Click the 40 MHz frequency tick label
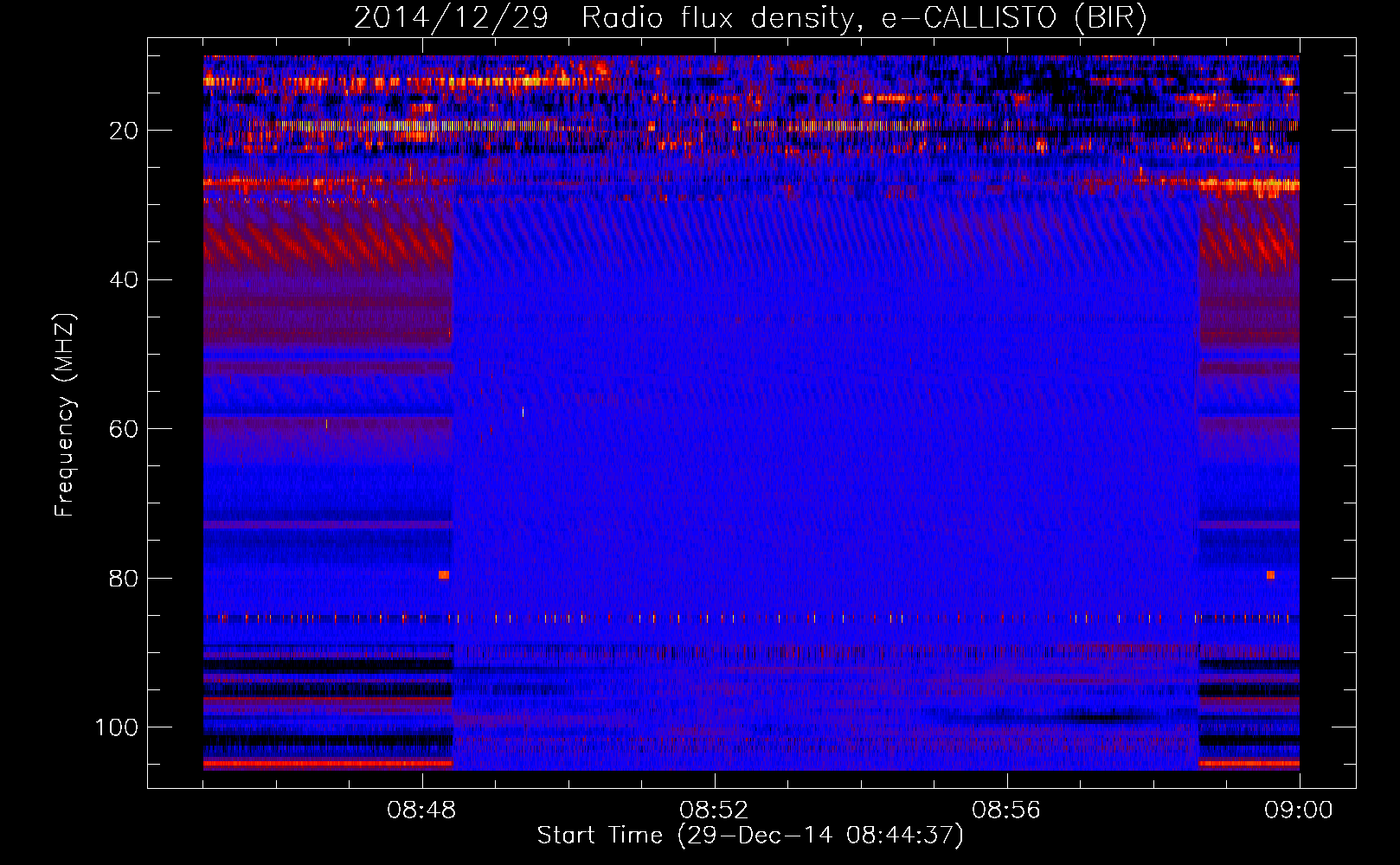The height and width of the screenshot is (865, 1400). (124, 280)
